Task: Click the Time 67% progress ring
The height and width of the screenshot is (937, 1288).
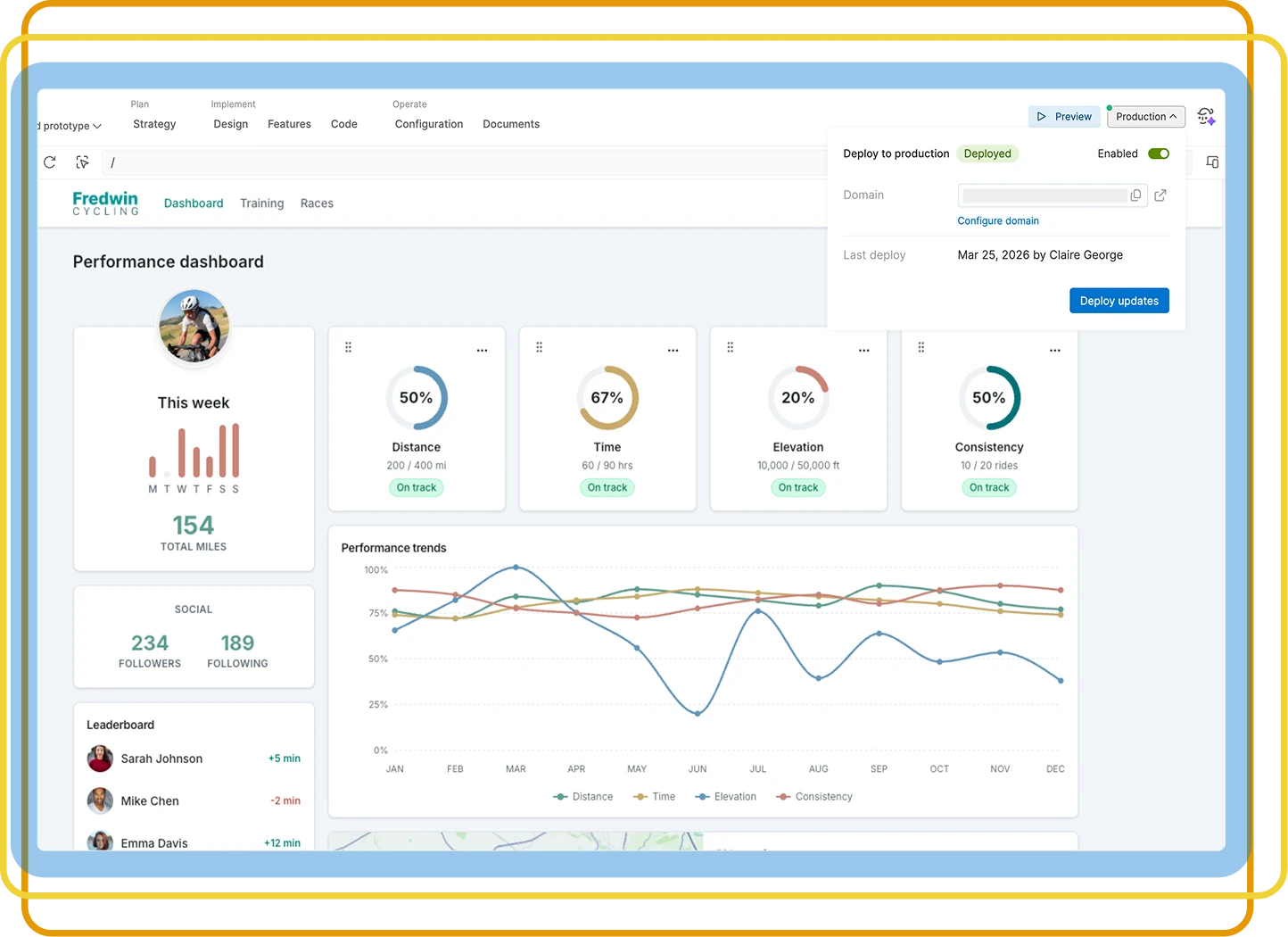Action: (607, 398)
